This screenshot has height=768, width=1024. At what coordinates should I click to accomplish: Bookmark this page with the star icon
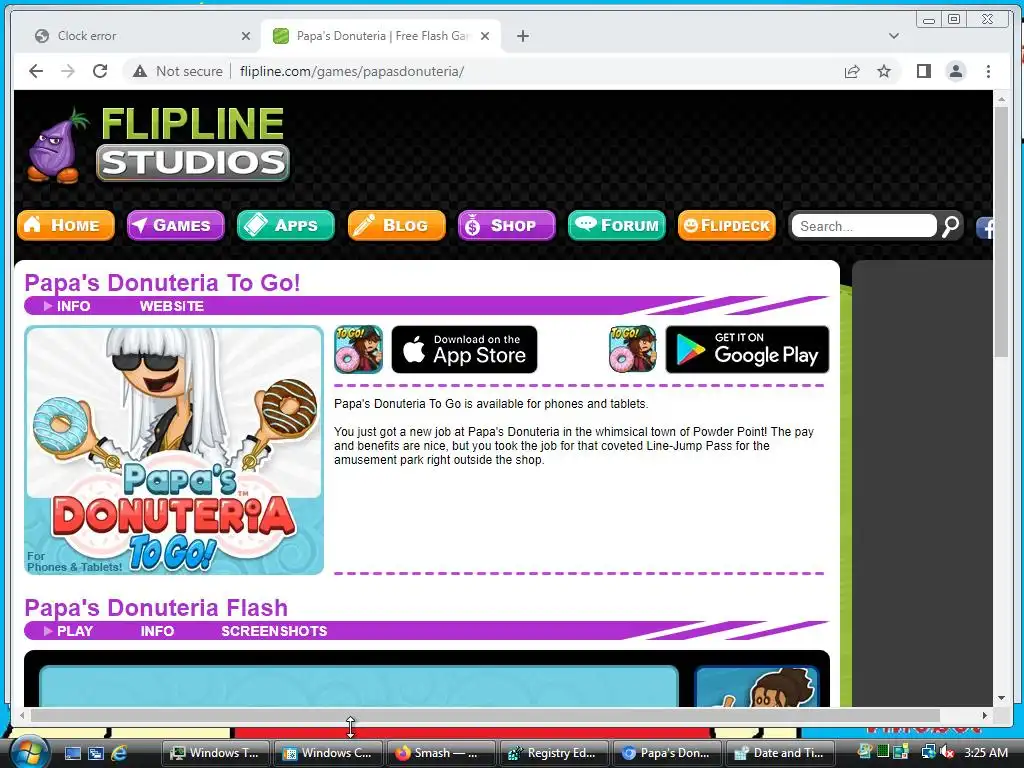pos(884,71)
